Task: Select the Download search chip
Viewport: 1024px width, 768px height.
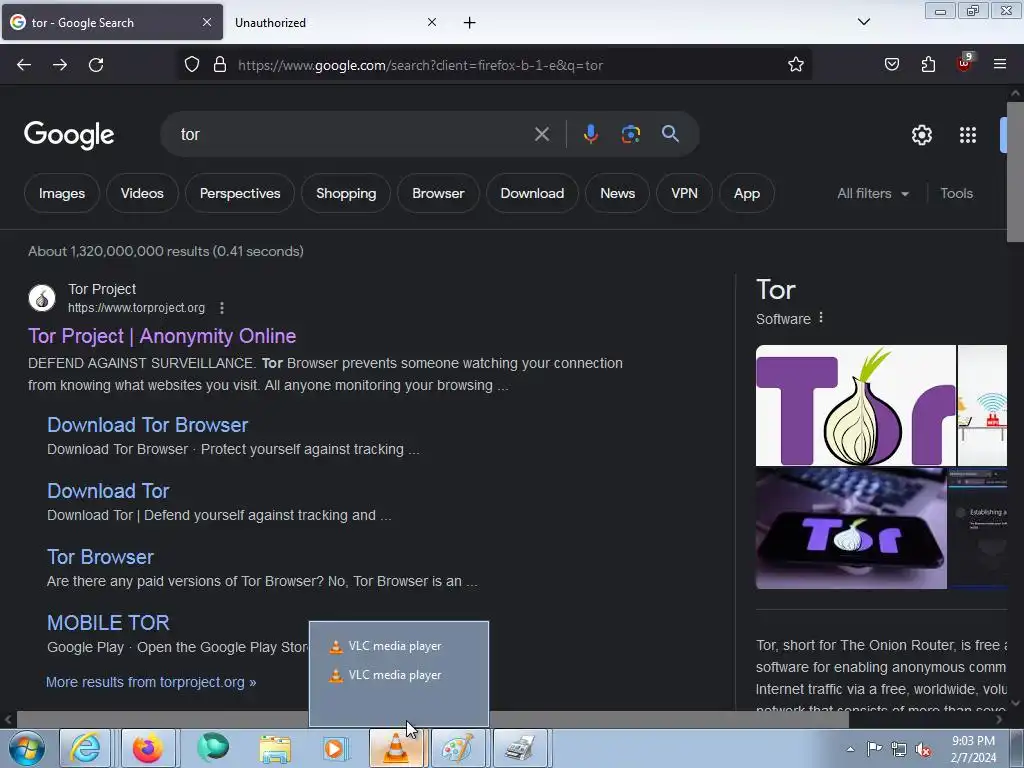Action: 532,193
